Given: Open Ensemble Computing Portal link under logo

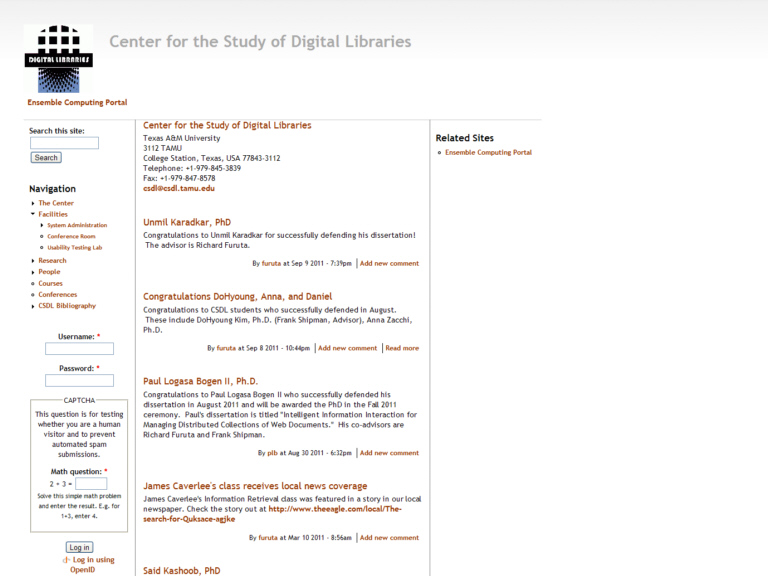Looking at the screenshot, I should (x=77, y=102).
